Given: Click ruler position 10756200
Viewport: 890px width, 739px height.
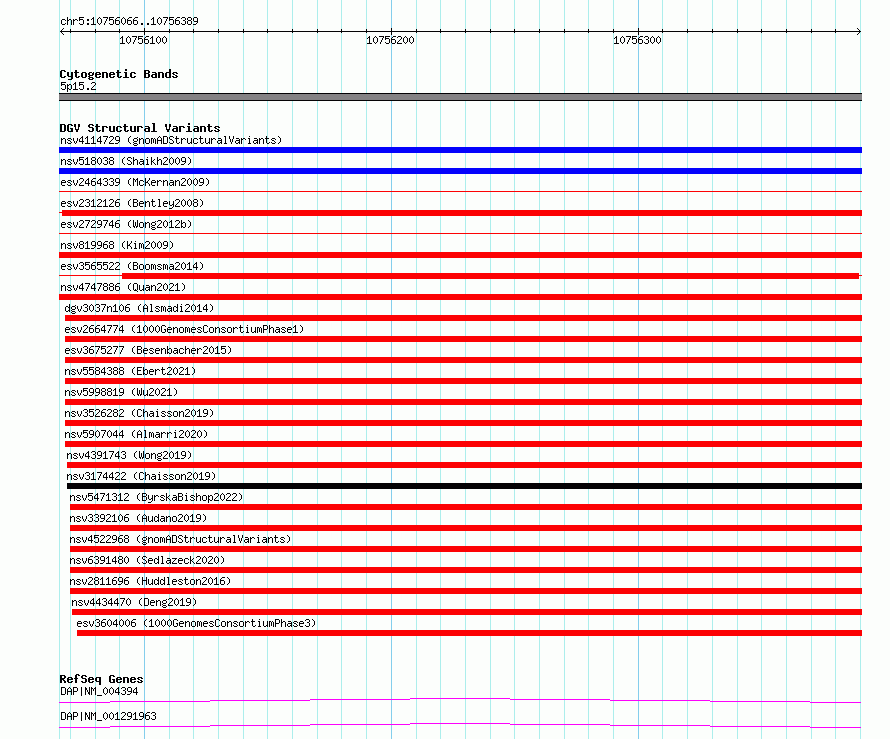Looking at the screenshot, I should point(391,40).
